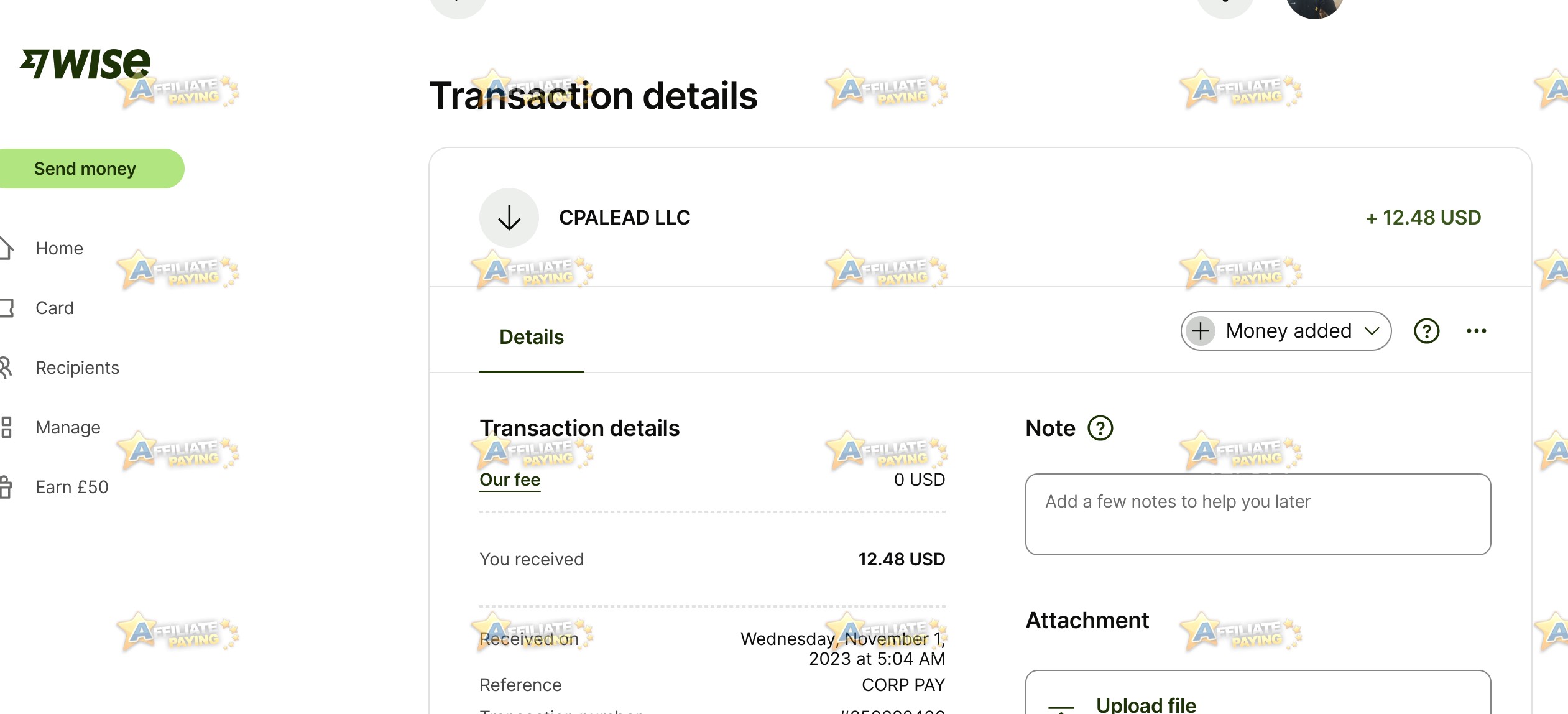Click the downward arrow transaction icon
Viewport: 1568px width, 714px height.
[x=509, y=217]
